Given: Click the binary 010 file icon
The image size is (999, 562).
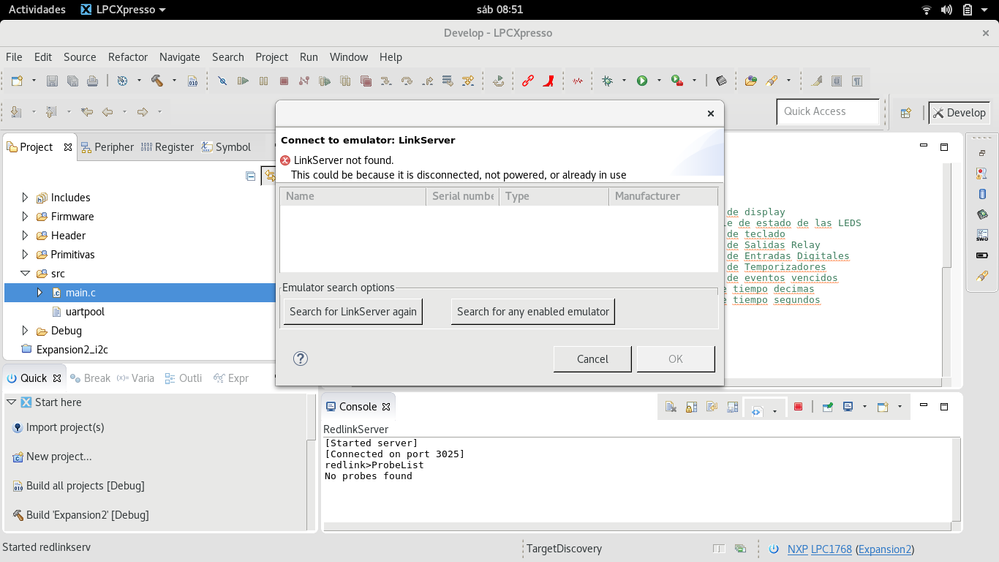Looking at the screenshot, I should (x=192, y=81).
